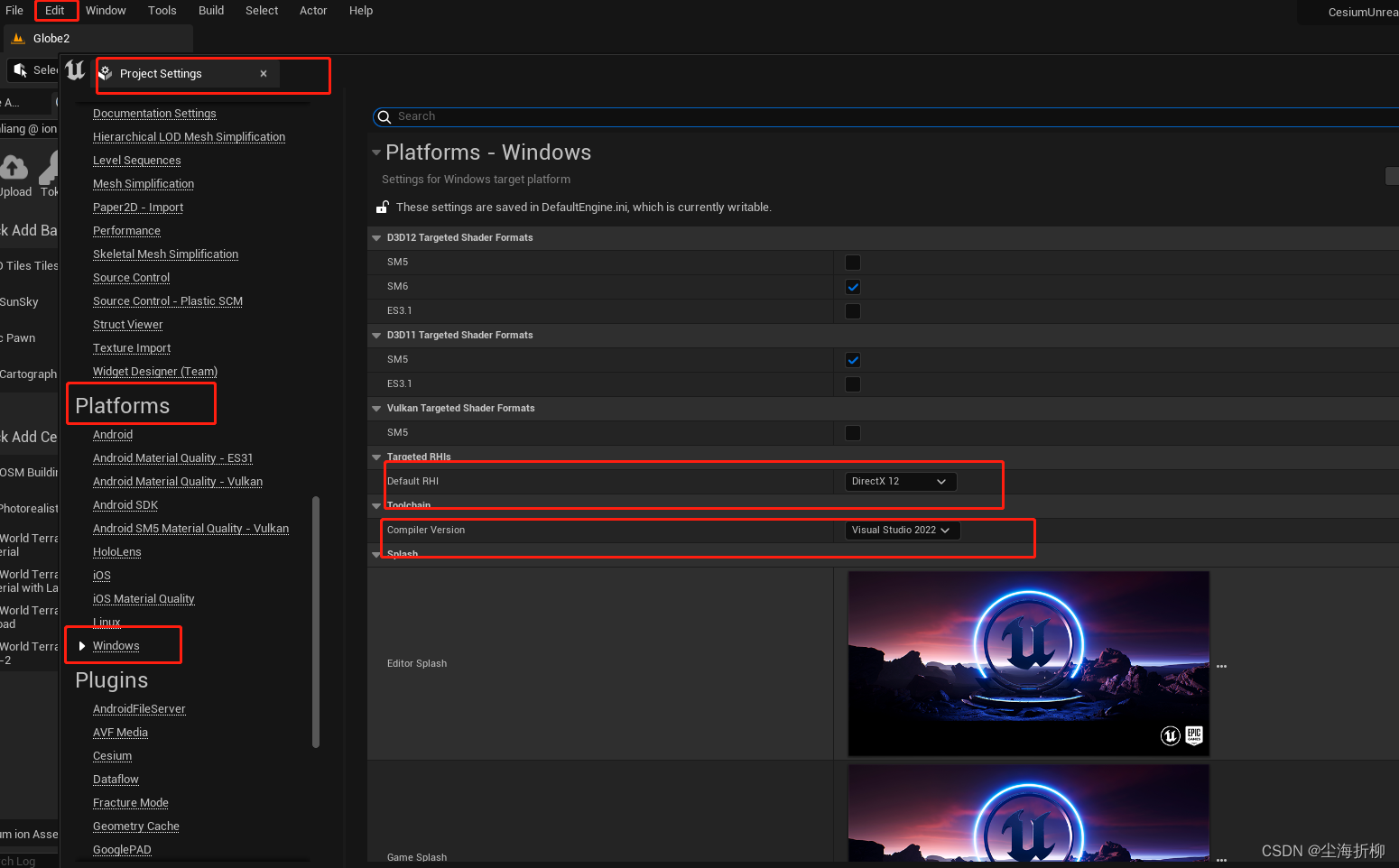Open Android Material Quality - ES31
Image resolution: width=1399 pixels, height=868 pixels.
[x=172, y=458]
